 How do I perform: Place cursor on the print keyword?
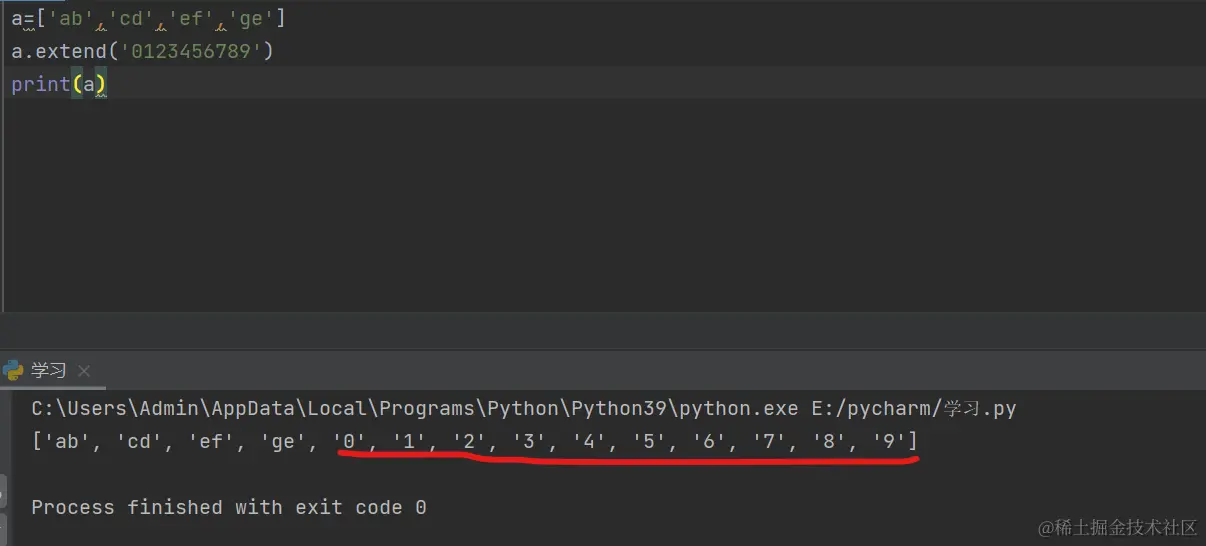coord(40,84)
